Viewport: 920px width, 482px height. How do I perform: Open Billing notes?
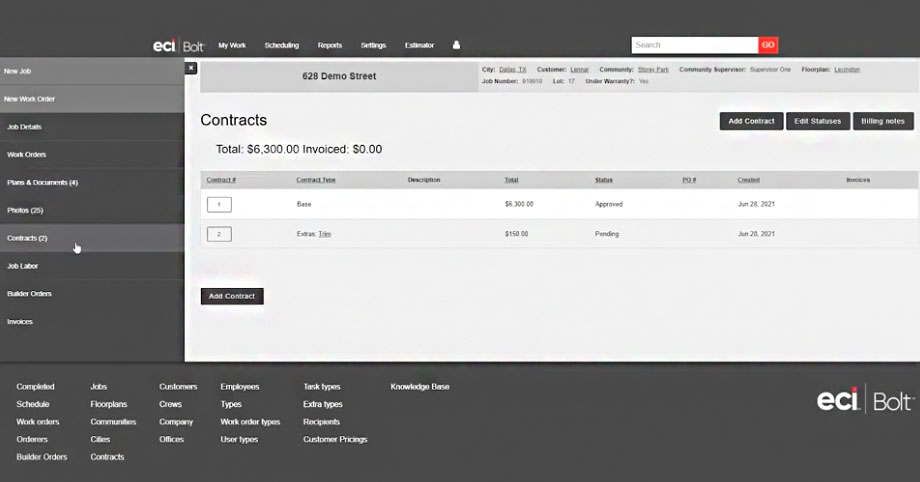tap(882, 121)
